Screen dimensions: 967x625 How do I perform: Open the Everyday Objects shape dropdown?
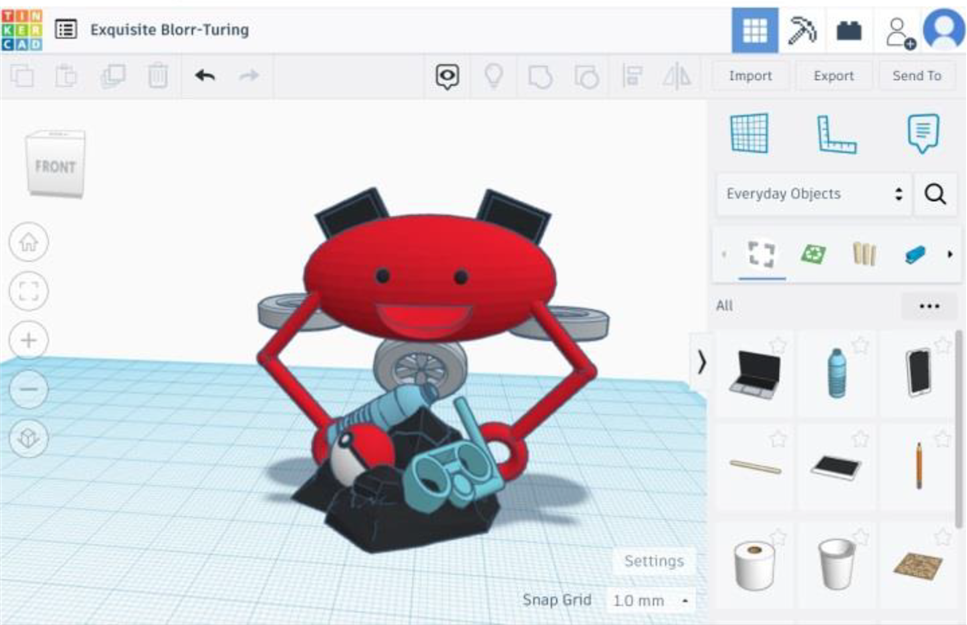click(x=814, y=194)
